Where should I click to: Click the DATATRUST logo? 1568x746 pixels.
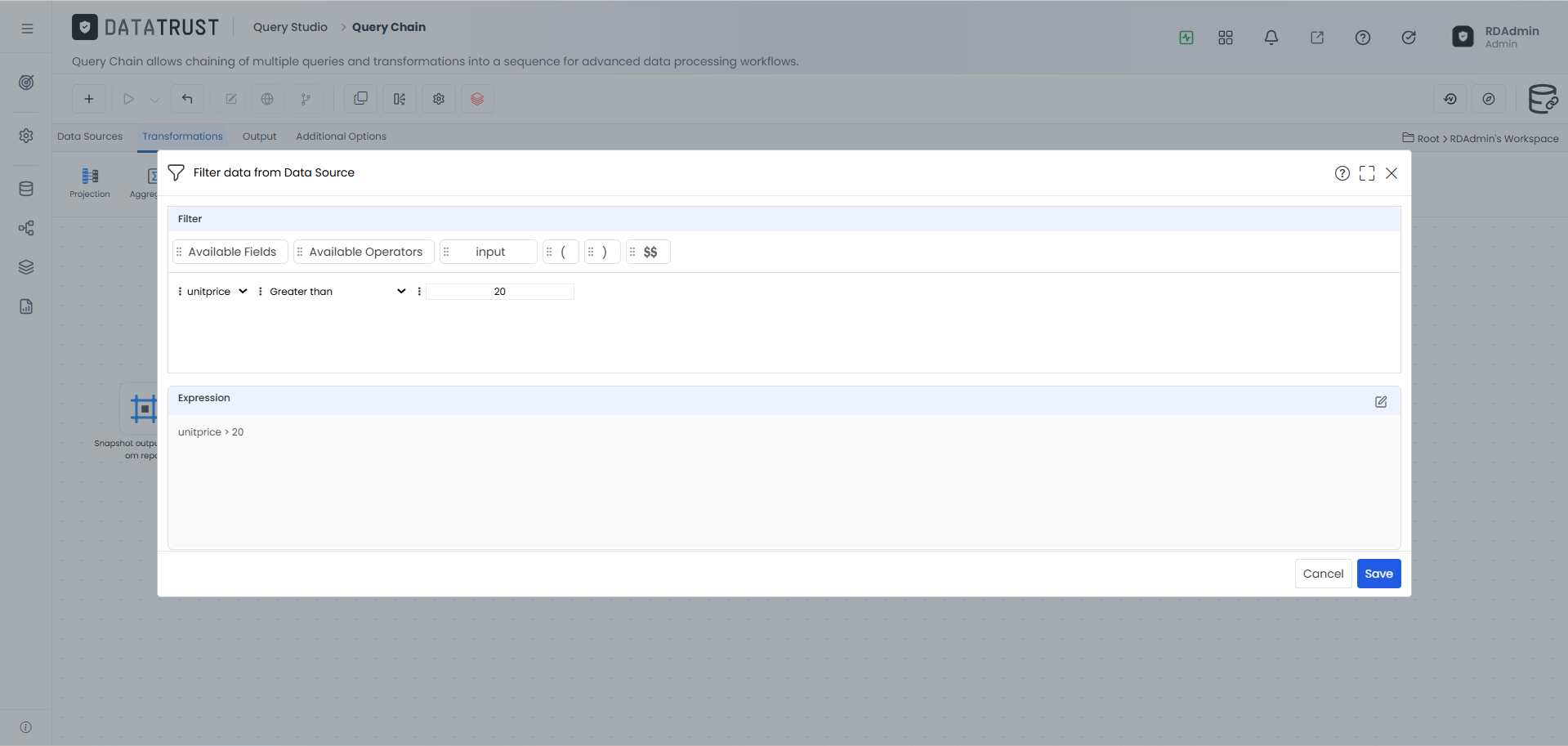point(145,27)
